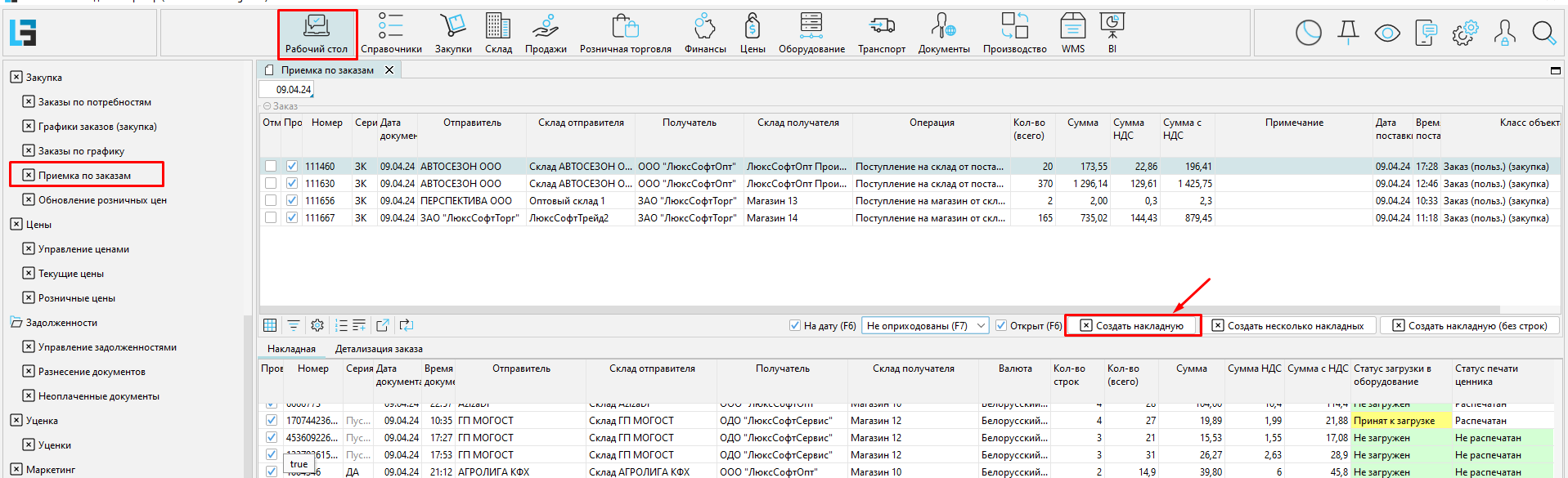Open the user lock profile icon

pyautogui.click(x=1504, y=33)
